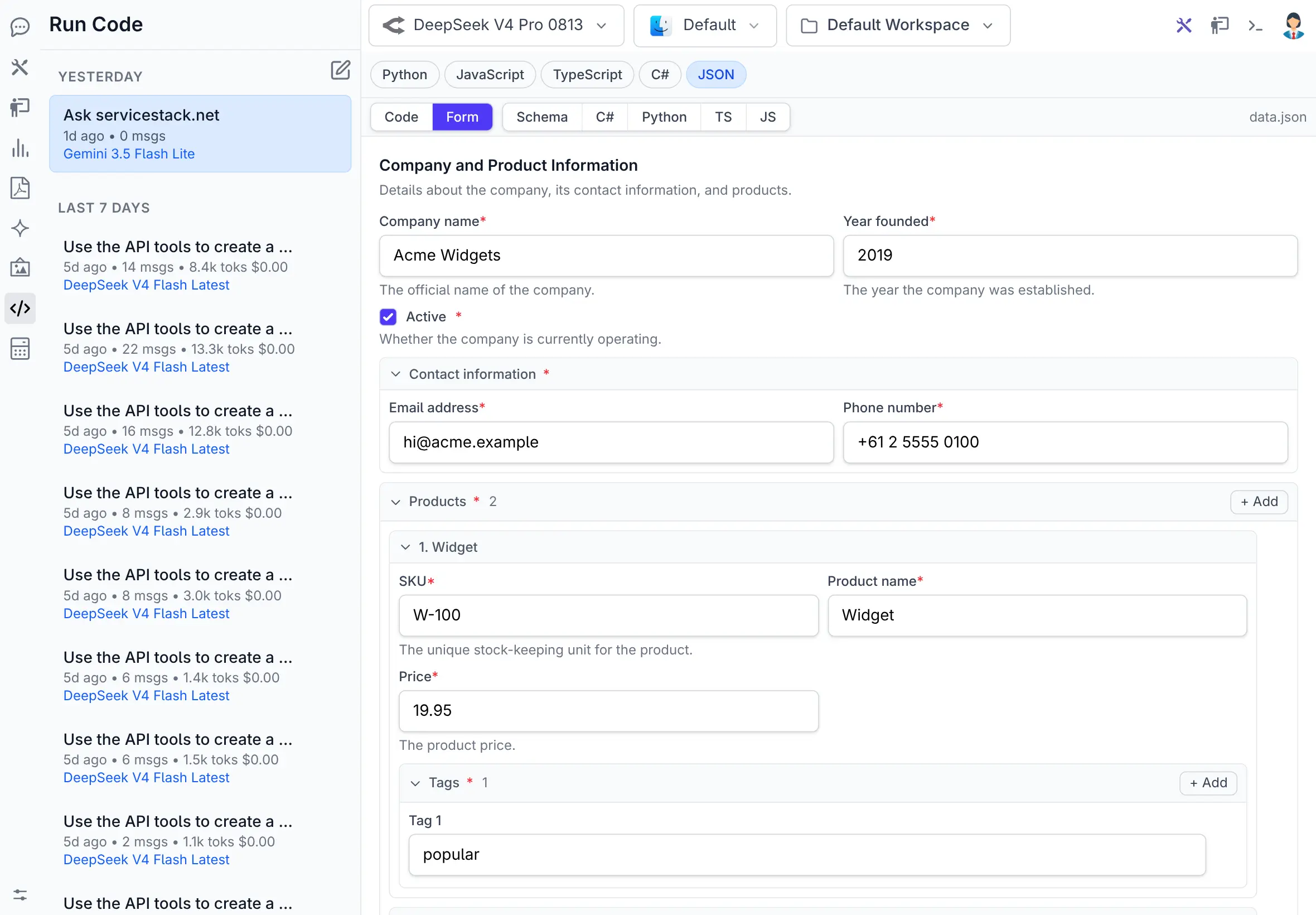The width and height of the screenshot is (1316, 915).
Task: Open the 8 msgs 3.0k toks chat
Action: click(x=200, y=594)
